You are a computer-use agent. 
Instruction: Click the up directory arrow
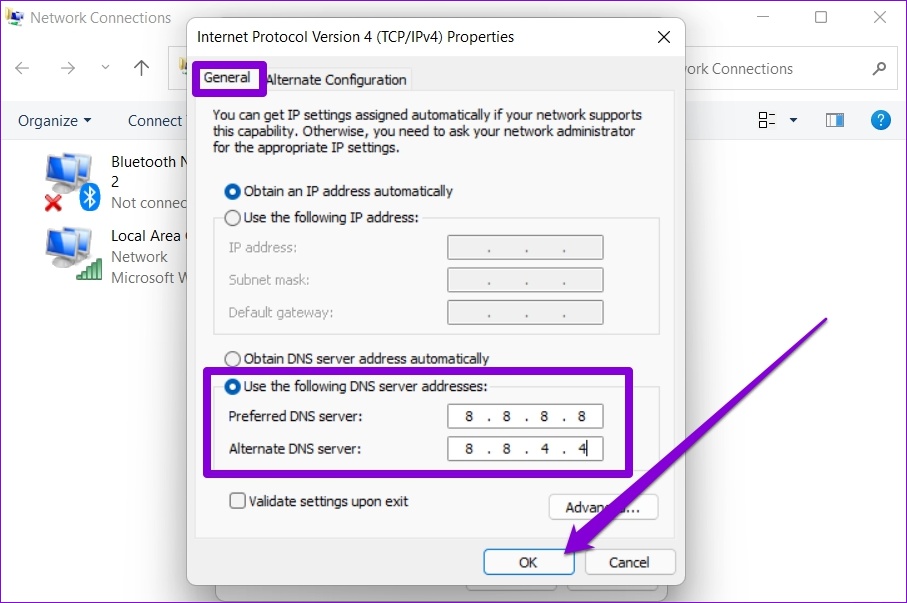(141, 68)
